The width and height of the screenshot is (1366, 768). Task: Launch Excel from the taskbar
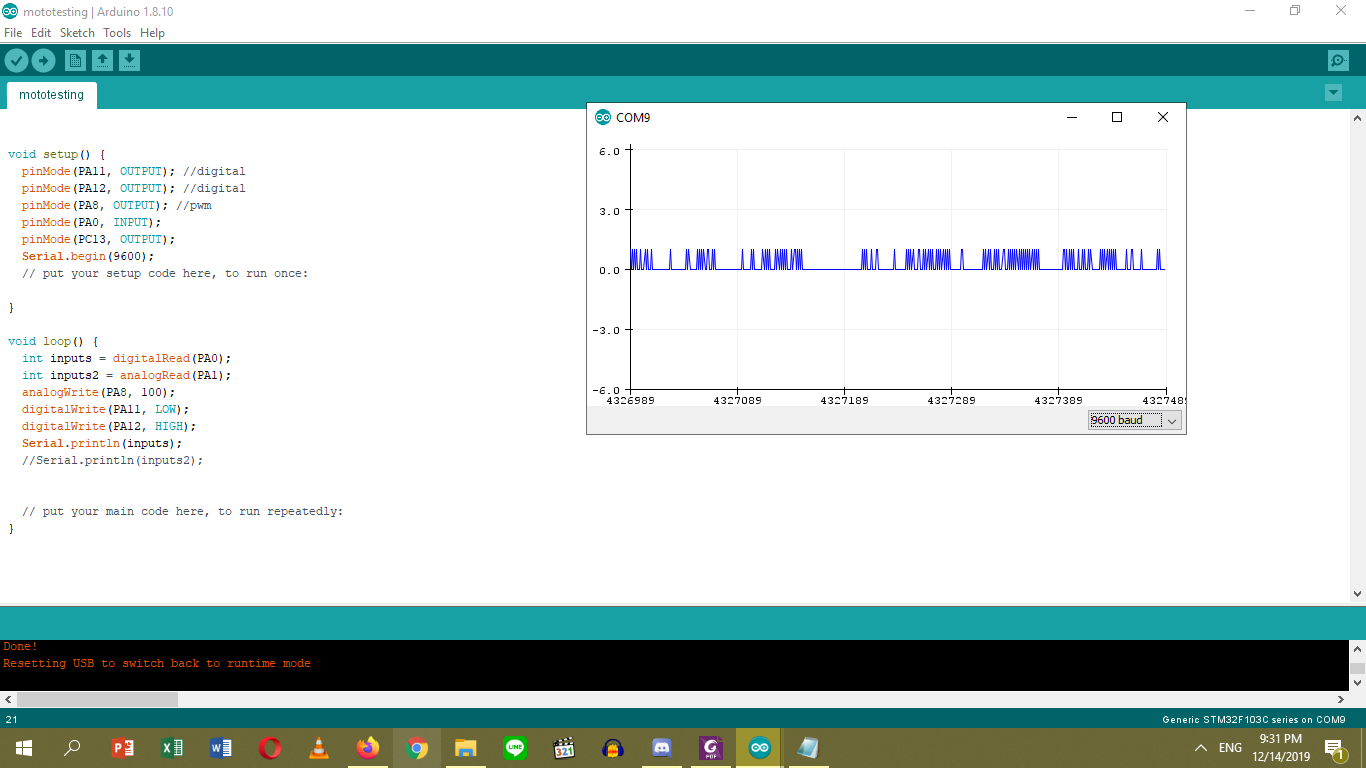(x=172, y=748)
